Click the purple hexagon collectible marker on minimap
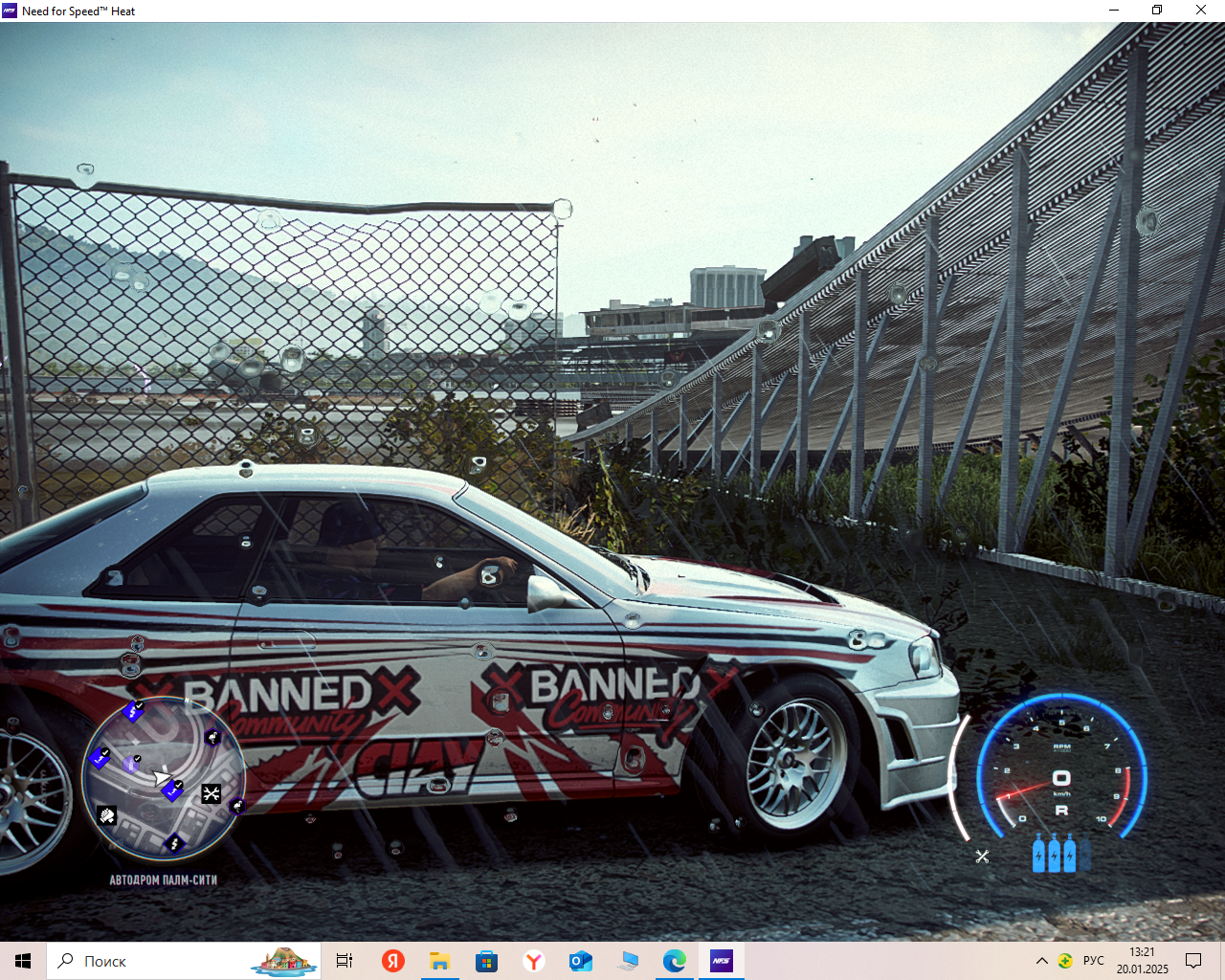Screen dimensions: 1225x980 point(131,764)
